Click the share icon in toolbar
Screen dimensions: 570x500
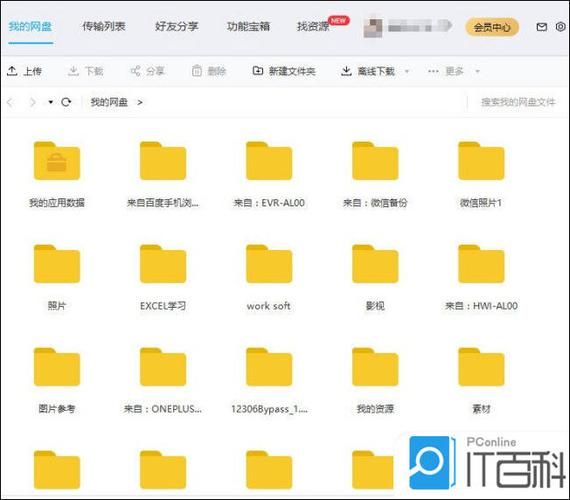point(135,71)
